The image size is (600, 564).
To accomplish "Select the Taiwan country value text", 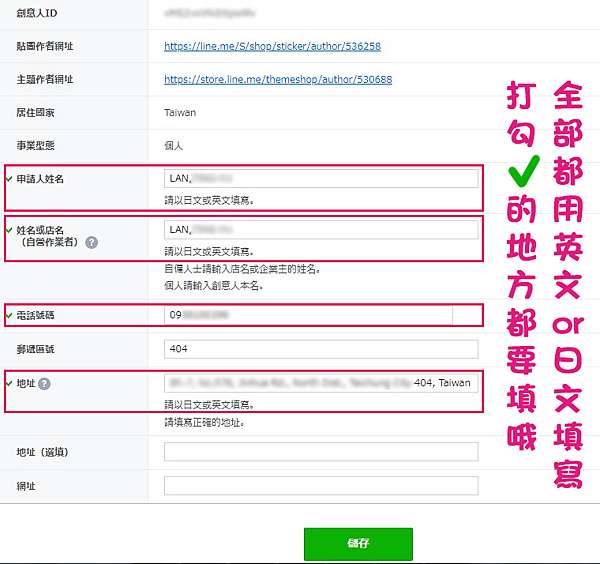I will point(180,113).
